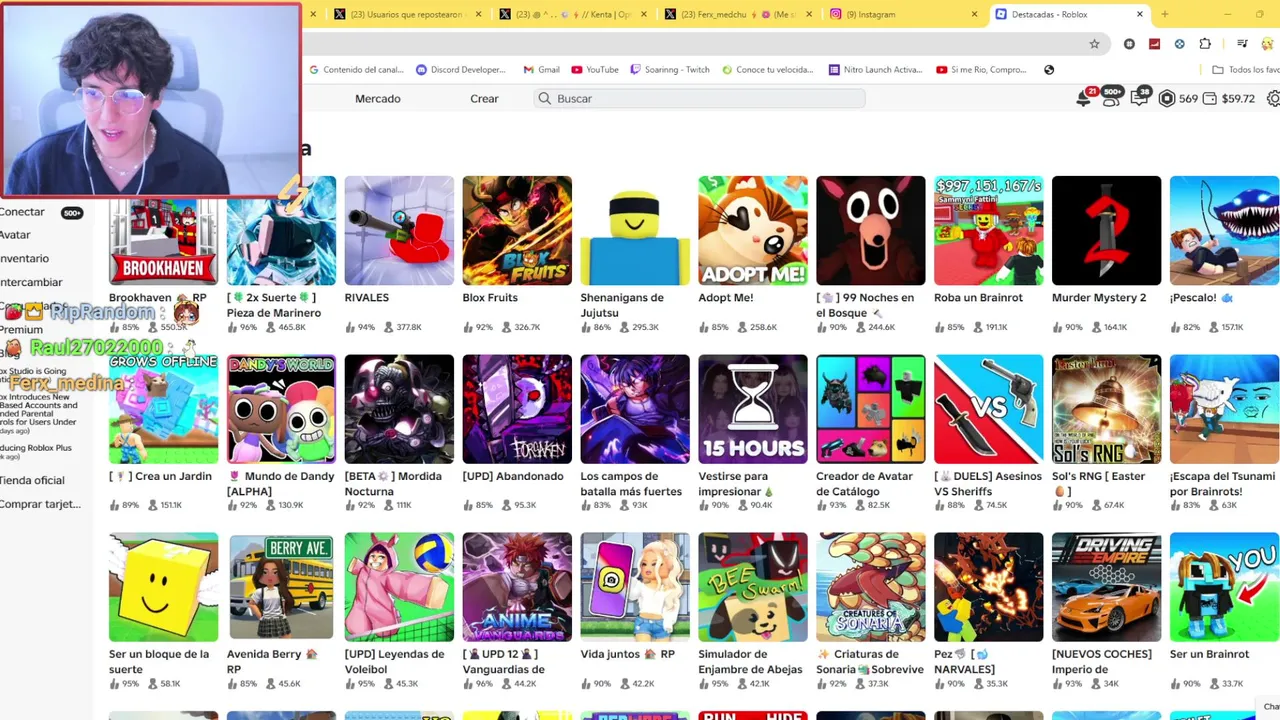Open Mercado in Roblox navigation
Viewport: 1280px width, 720px height.
378,98
